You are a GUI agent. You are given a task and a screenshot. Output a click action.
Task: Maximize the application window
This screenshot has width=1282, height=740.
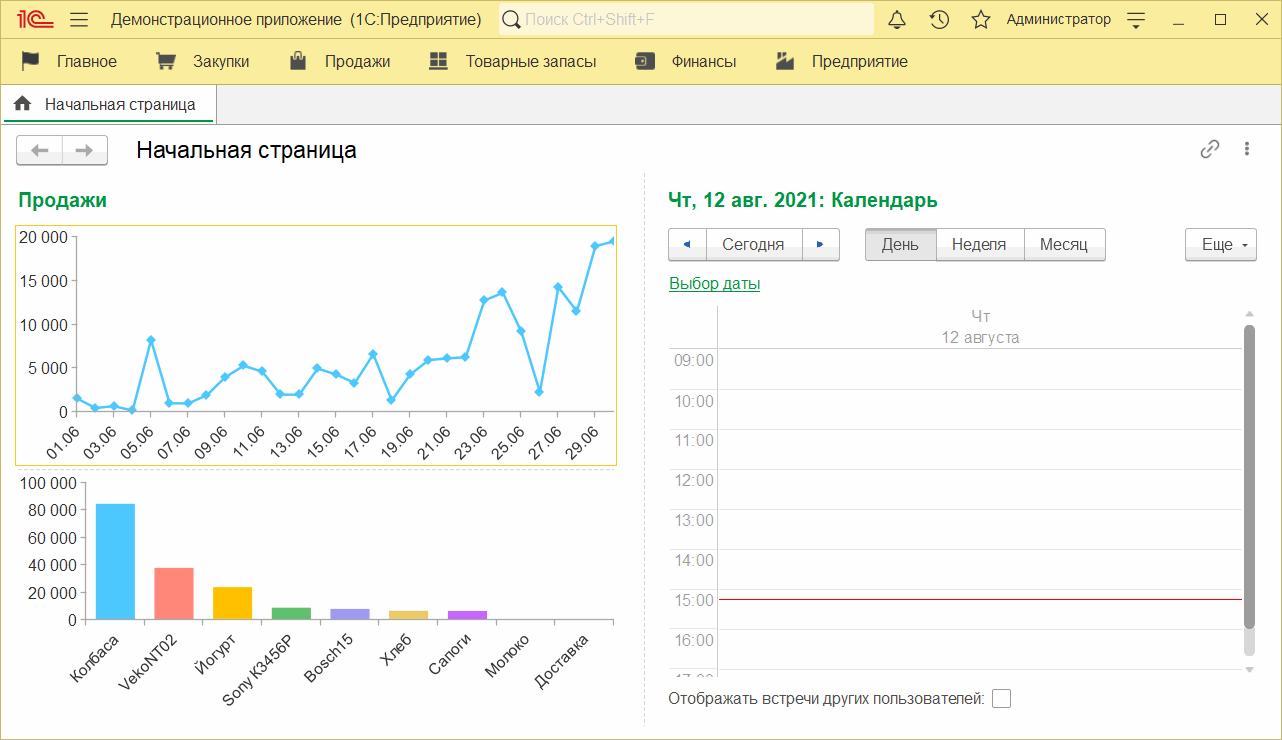1220,20
